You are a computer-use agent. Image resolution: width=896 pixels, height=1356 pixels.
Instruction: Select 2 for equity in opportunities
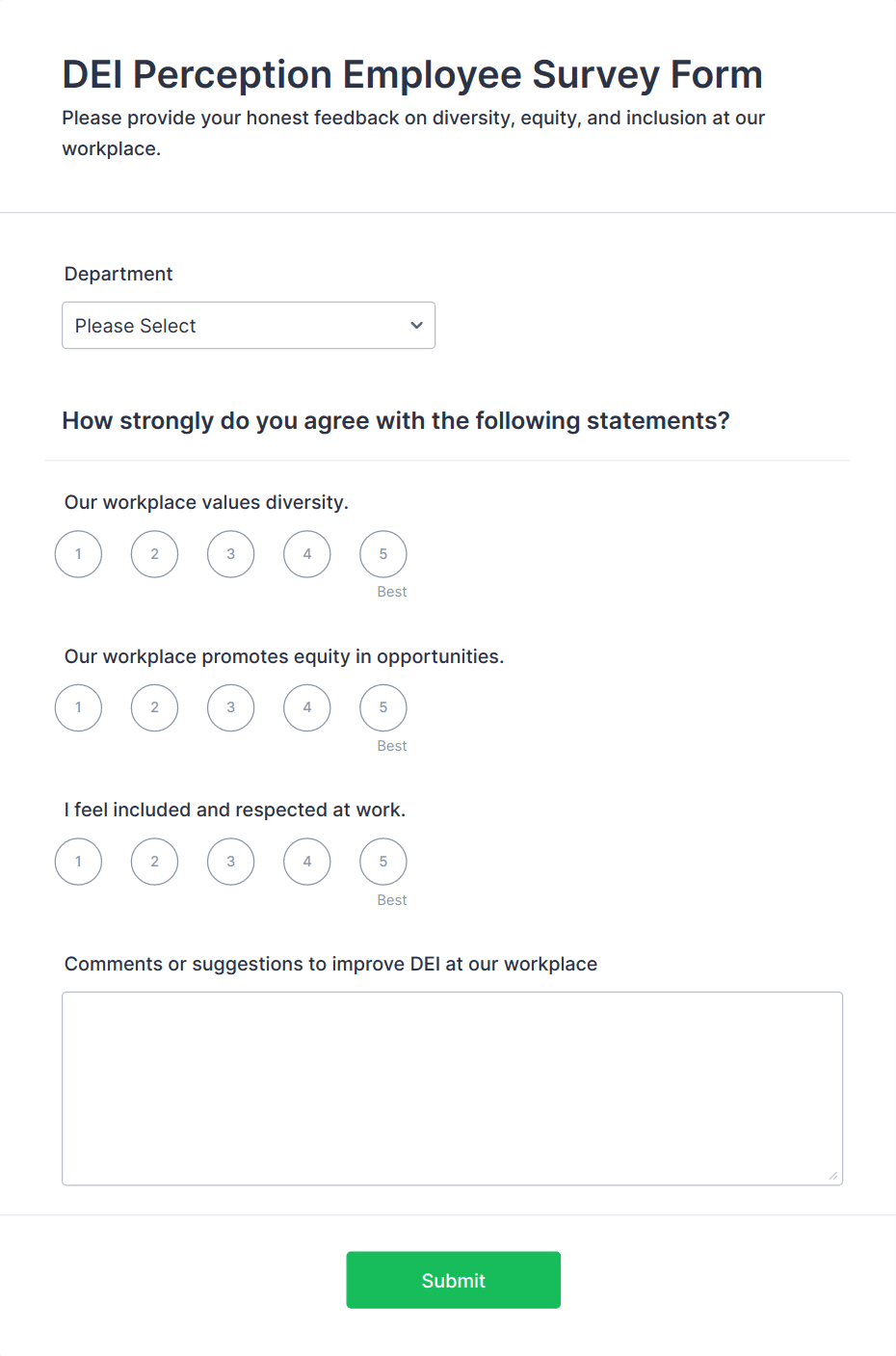[x=155, y=707]
